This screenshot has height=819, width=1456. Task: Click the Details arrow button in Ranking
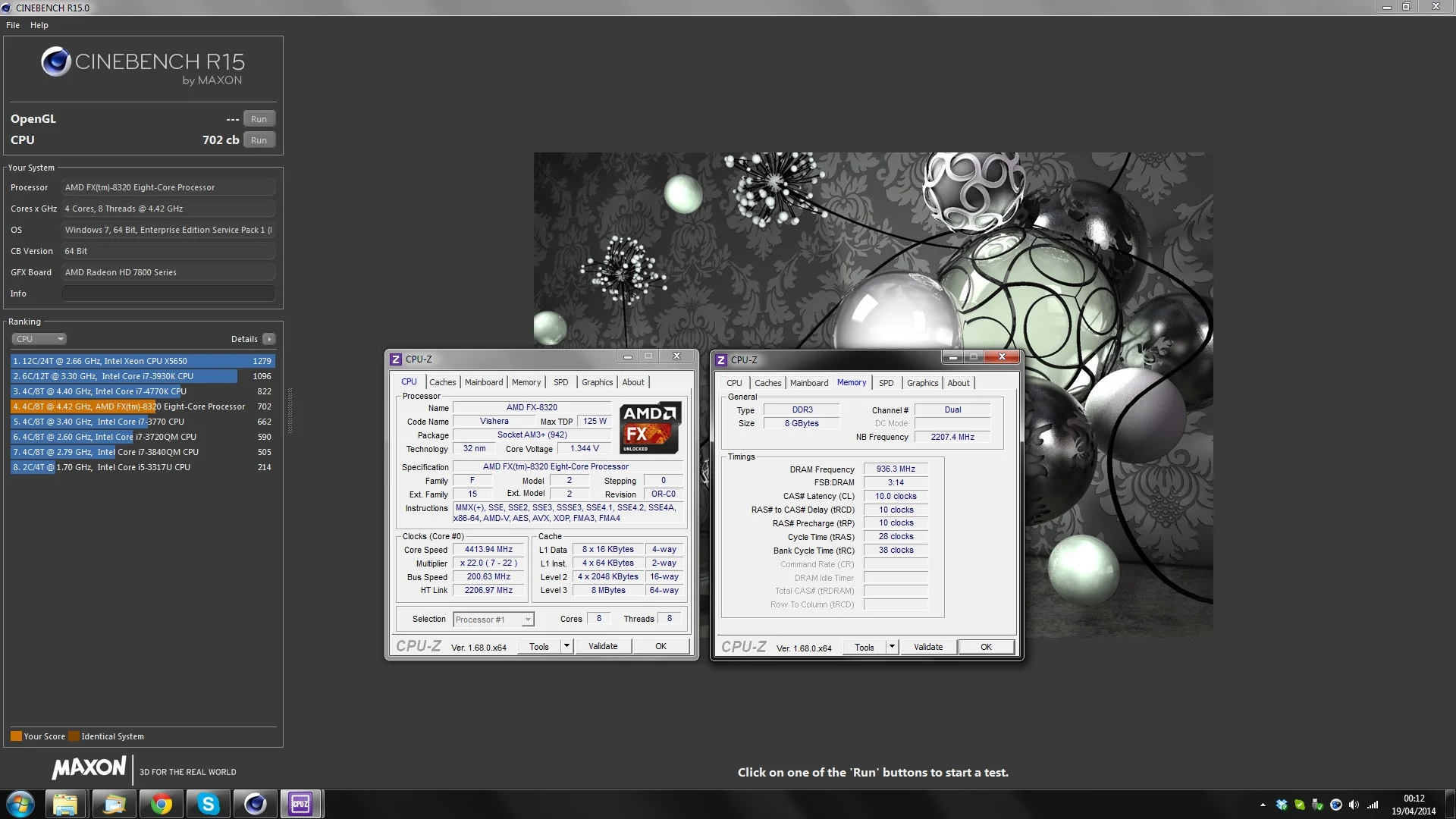[x=269, y=339]
